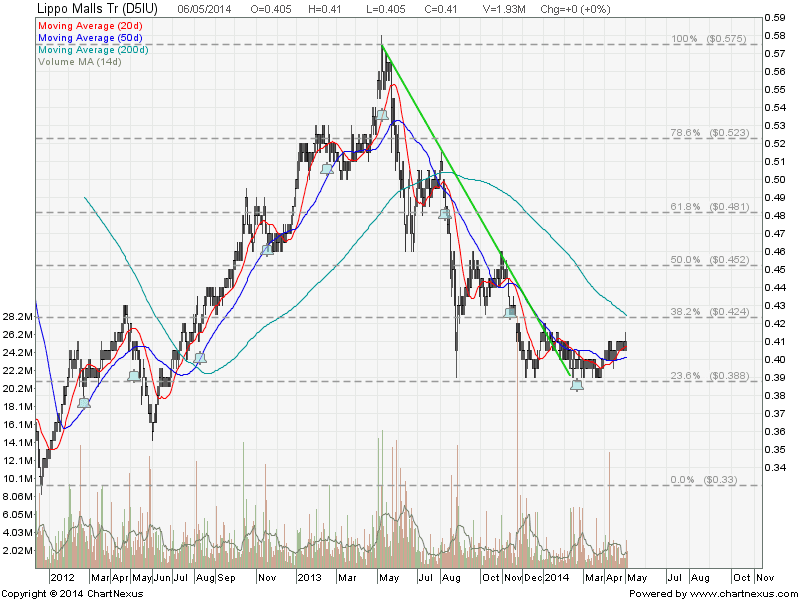Select the Moving Average (50d) legend entry
Image resolution: width=800 pixels, height=600 pixels.
click(x=90, y=38)
